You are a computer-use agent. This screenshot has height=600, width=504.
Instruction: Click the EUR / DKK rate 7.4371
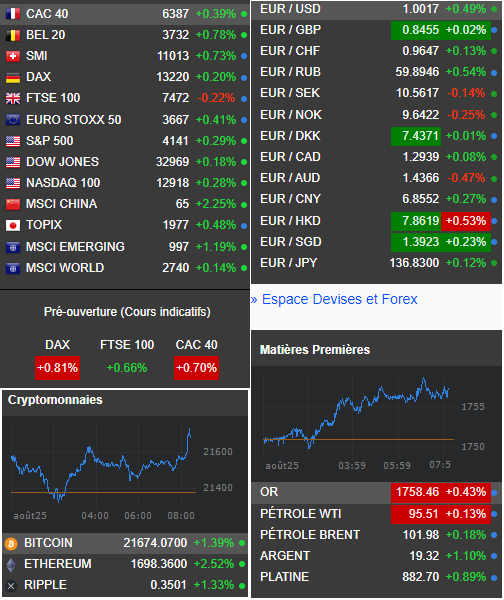(x=416, y=136)
